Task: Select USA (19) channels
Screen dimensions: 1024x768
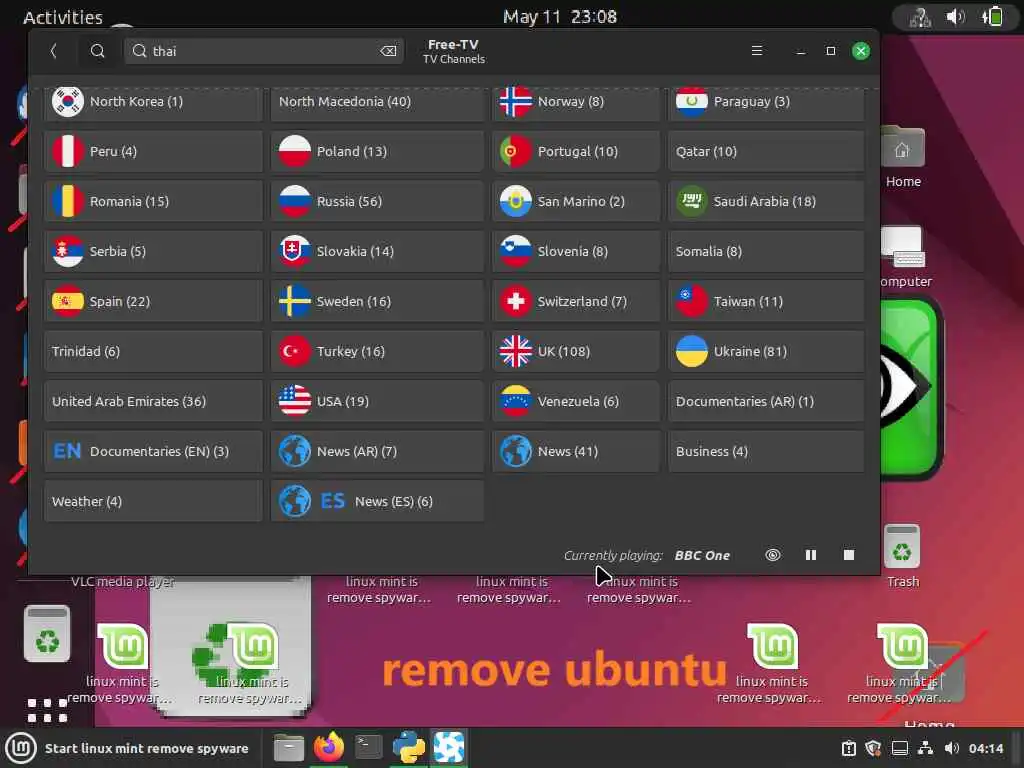Action: [x=377, y=401]
